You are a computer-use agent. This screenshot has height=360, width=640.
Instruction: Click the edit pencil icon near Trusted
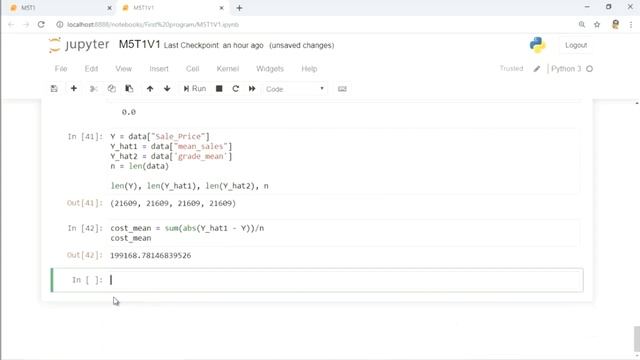537,69
